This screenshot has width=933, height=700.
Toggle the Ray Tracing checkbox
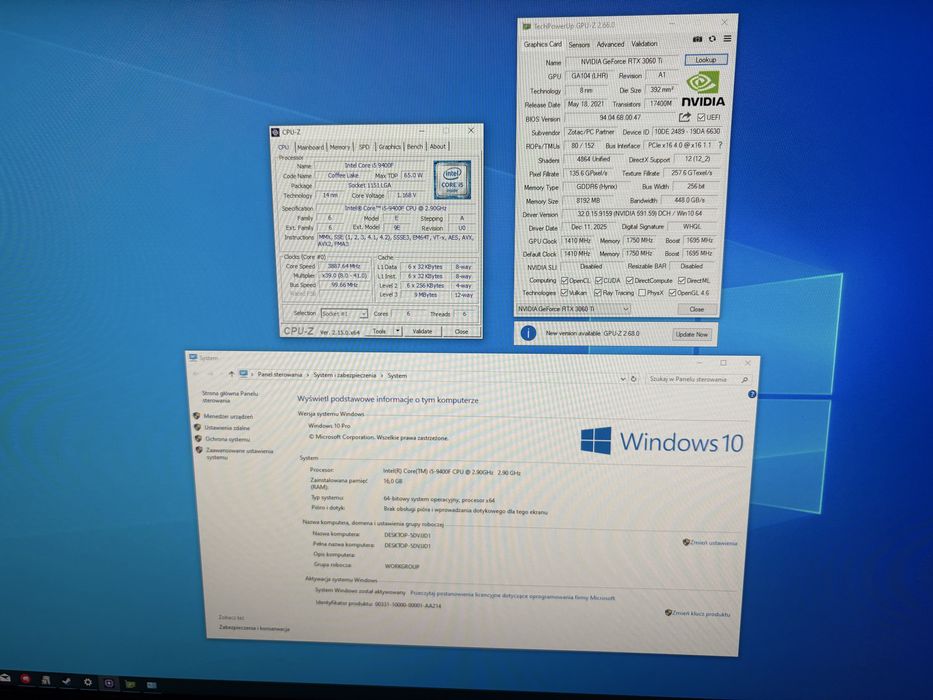597,292
